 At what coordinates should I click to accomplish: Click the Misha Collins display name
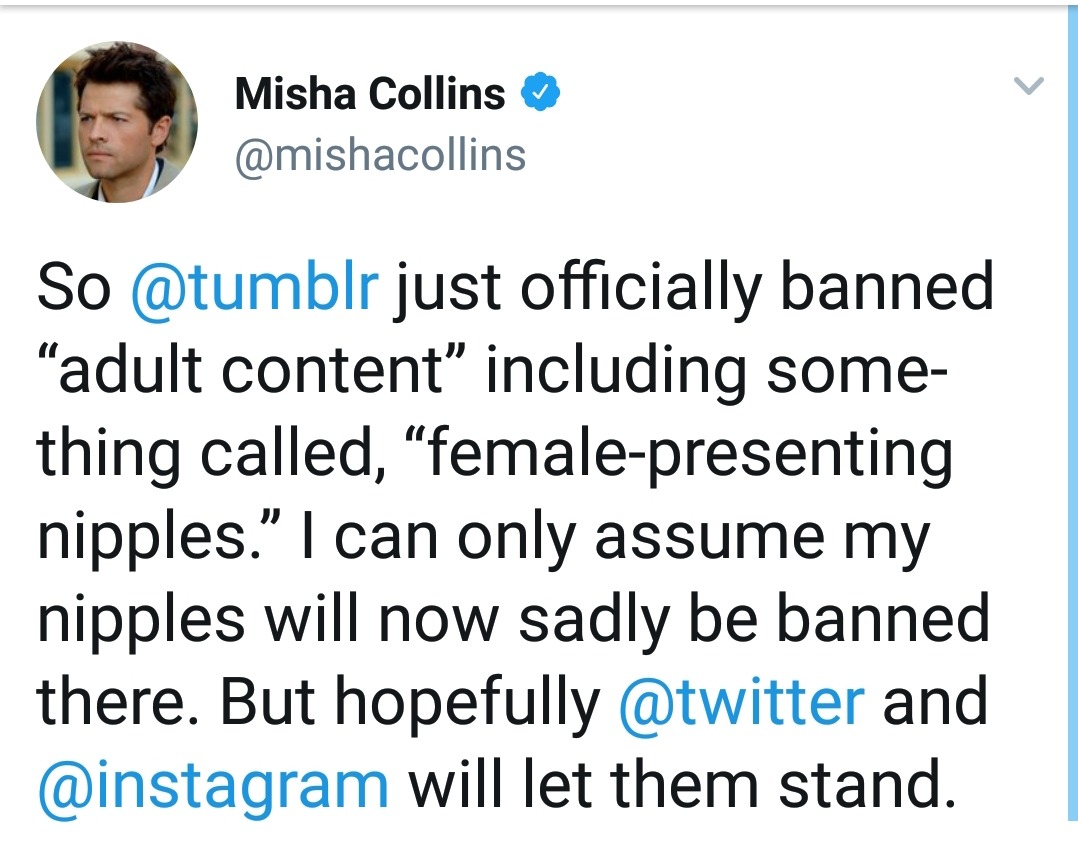point(370,95)
